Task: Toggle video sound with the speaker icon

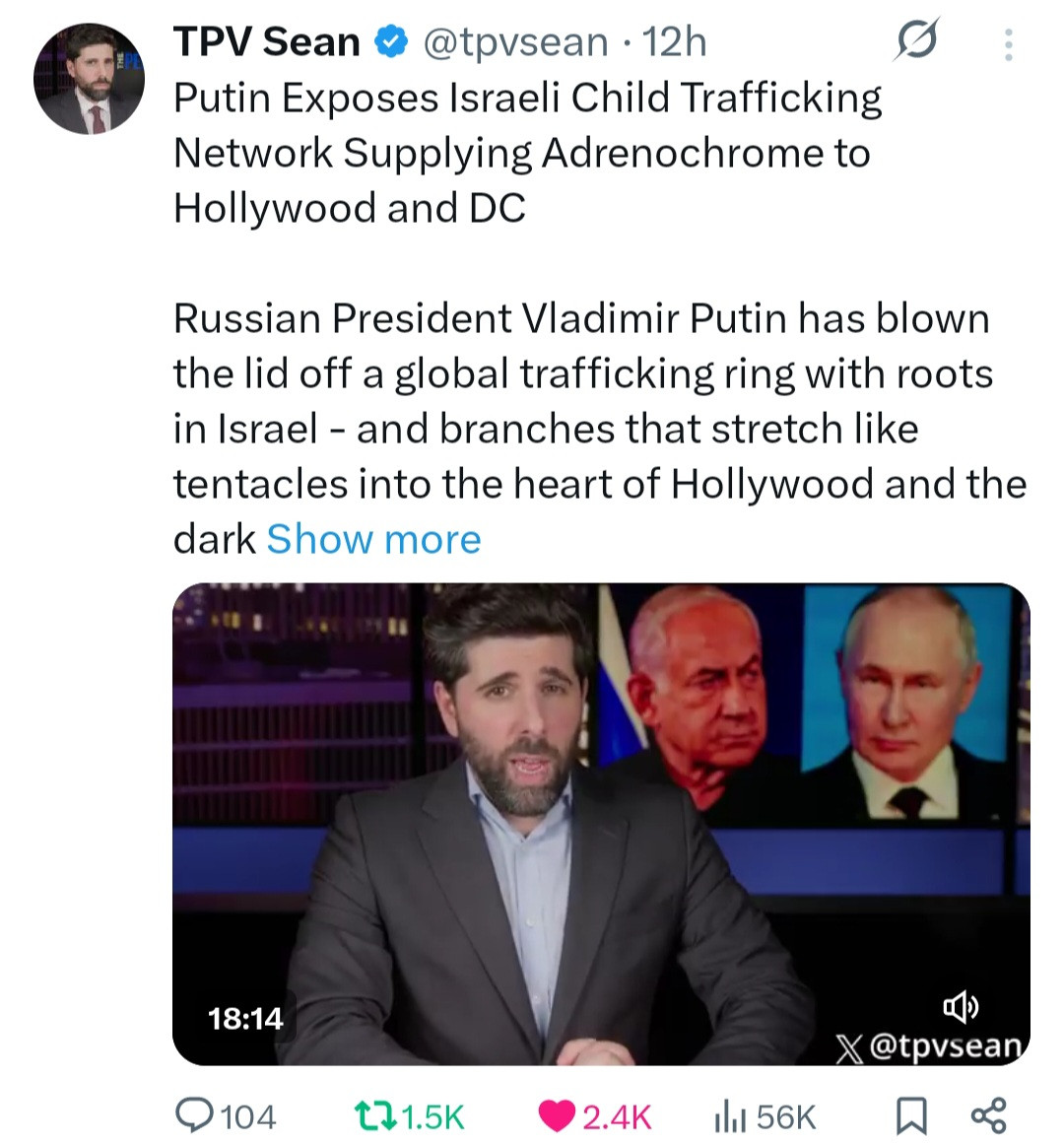Action: pos(961,1006)
